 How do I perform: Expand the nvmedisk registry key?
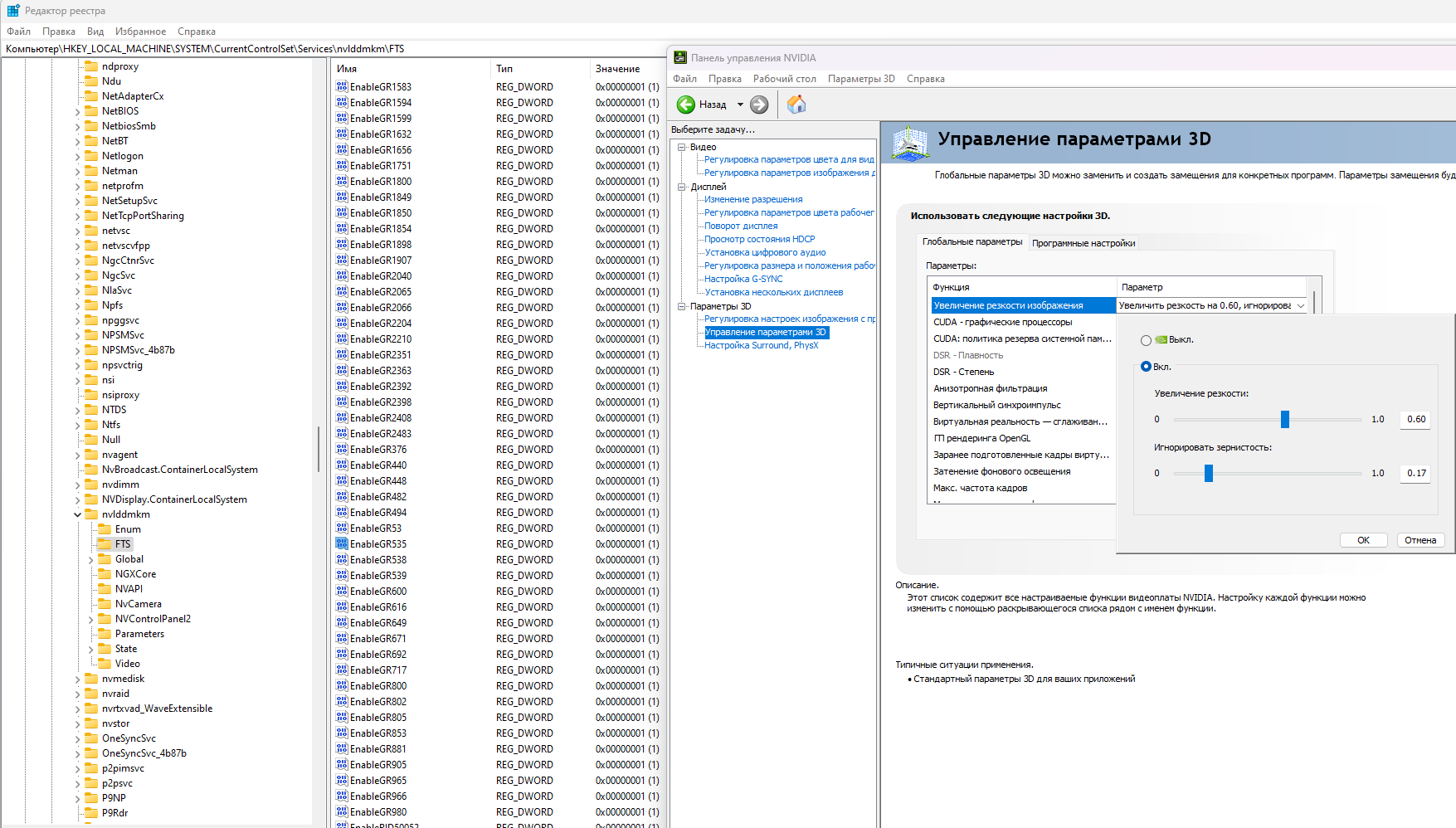(x=78, y=679)
